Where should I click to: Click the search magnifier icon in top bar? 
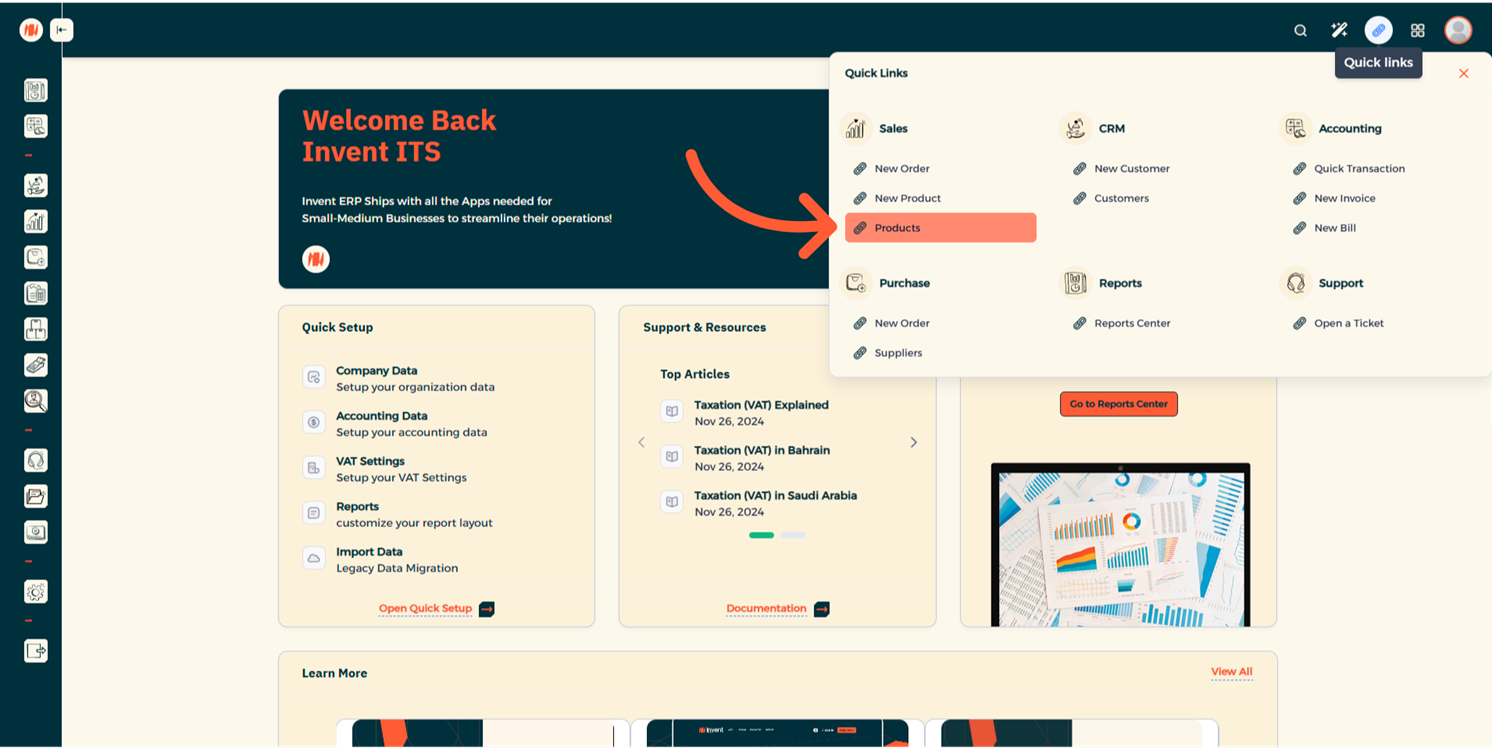1300,31
